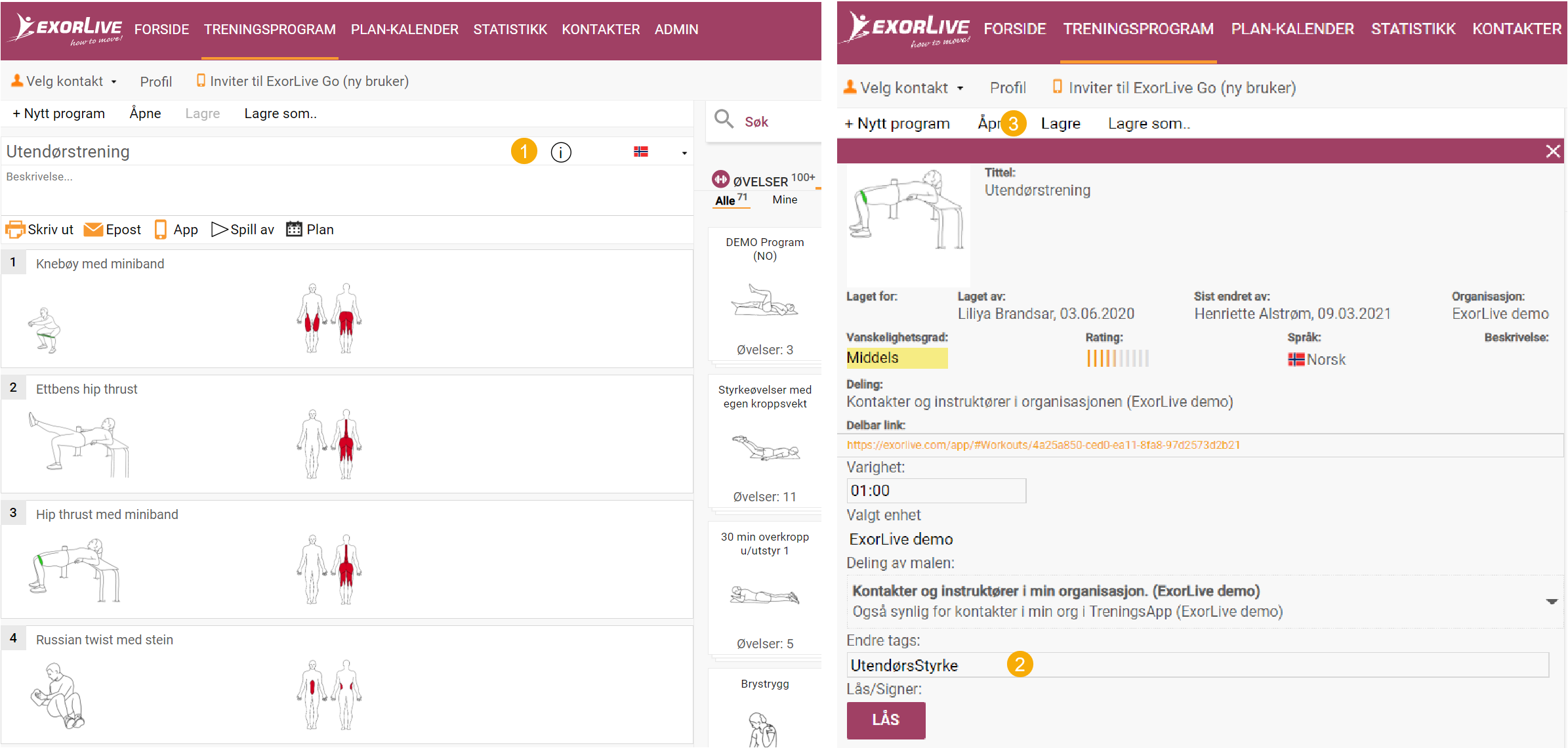
Task: Click Profil in left window
Action: pyautogui.click(x=156, y=82)
